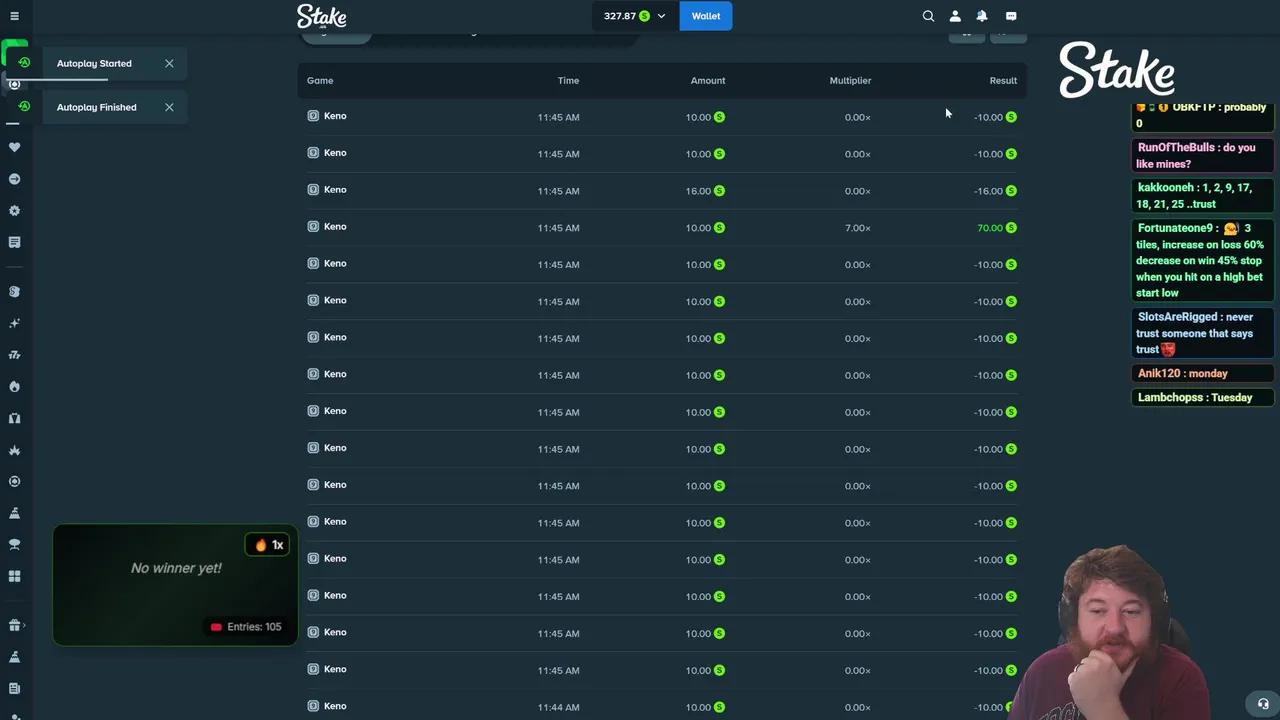Viewport: 1280px width, 720px height.
Task: Open the Wallet
Action: coord(706,16)
